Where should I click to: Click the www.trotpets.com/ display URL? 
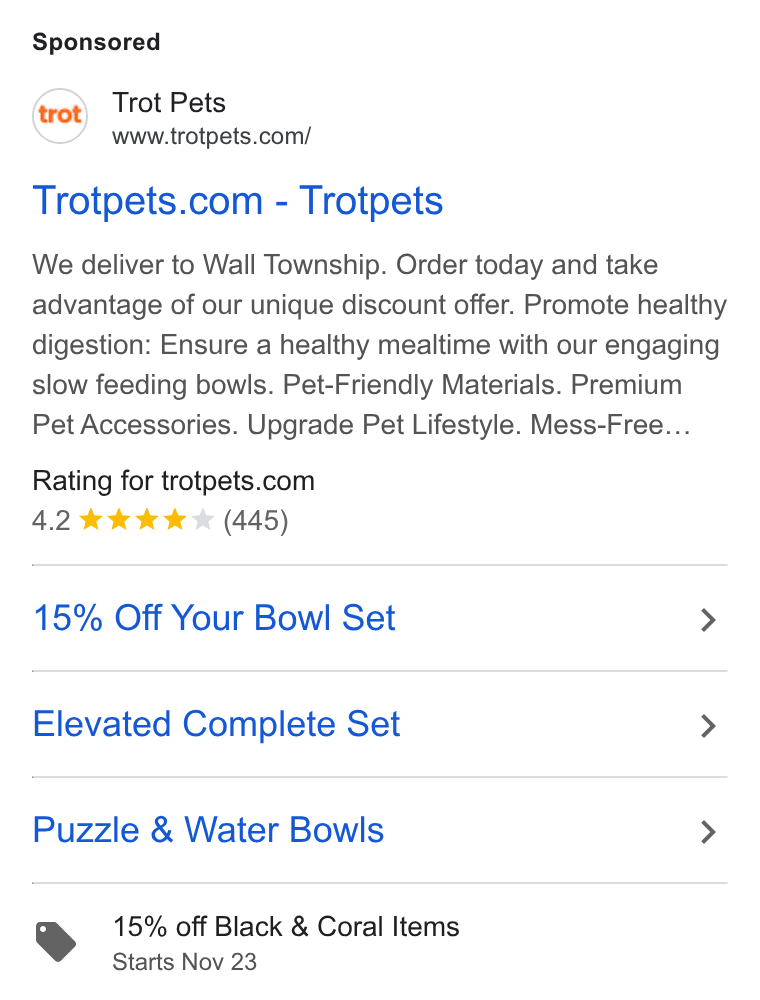[212, 136]
